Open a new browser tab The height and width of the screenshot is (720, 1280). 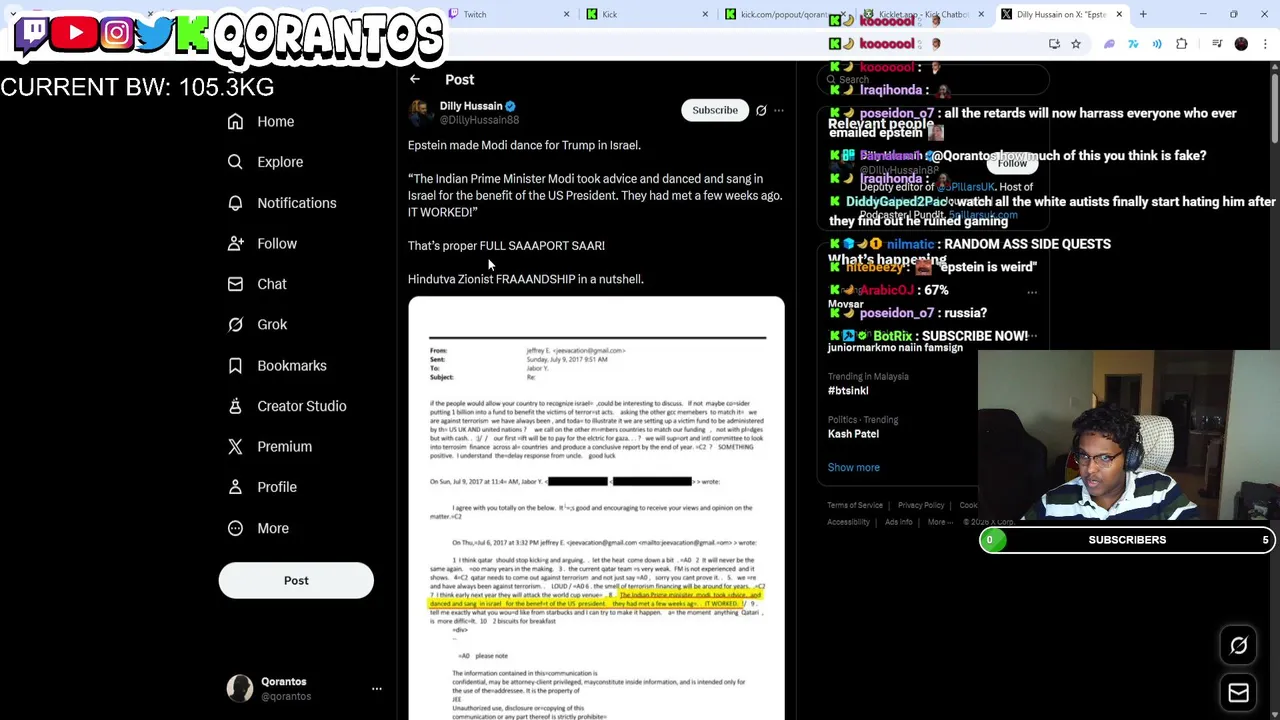pos(1143,14)
